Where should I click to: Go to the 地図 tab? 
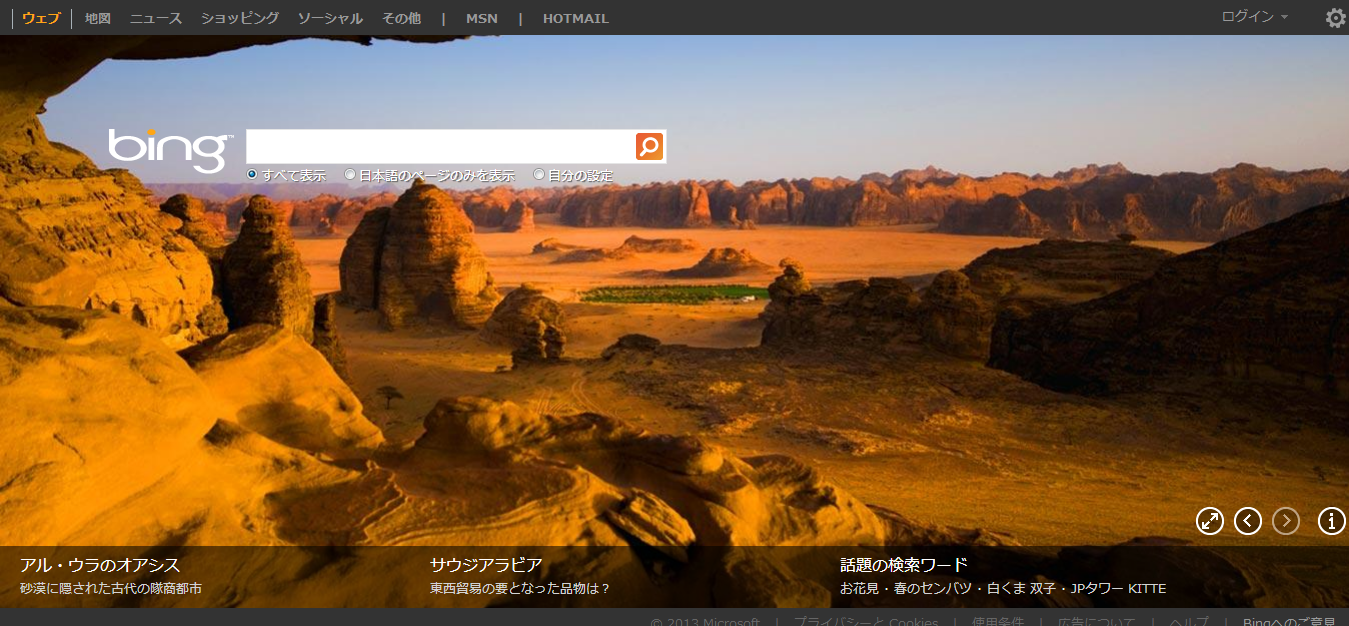click(98, 18)
